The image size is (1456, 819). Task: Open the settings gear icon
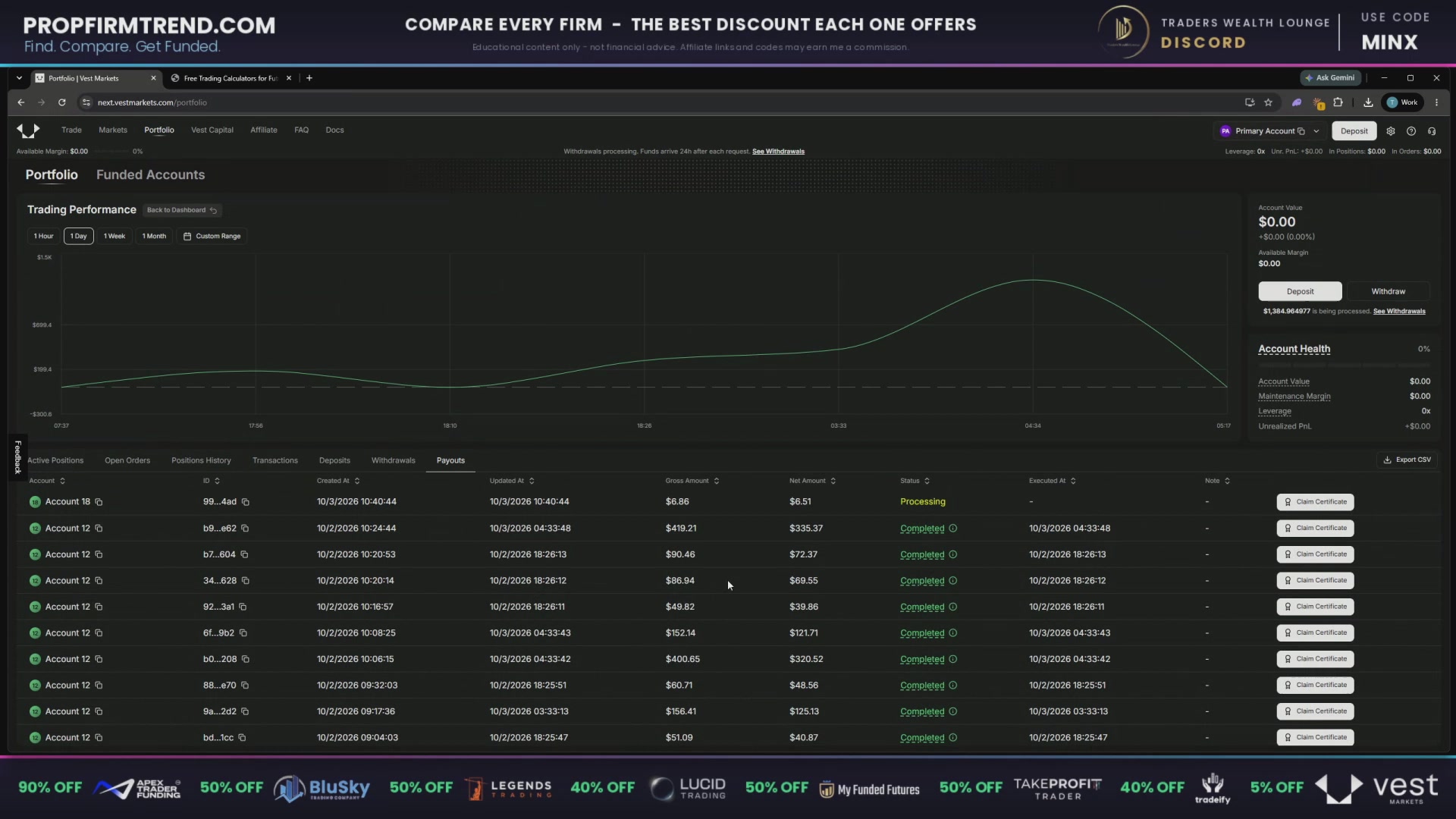tap(1391, 131)
